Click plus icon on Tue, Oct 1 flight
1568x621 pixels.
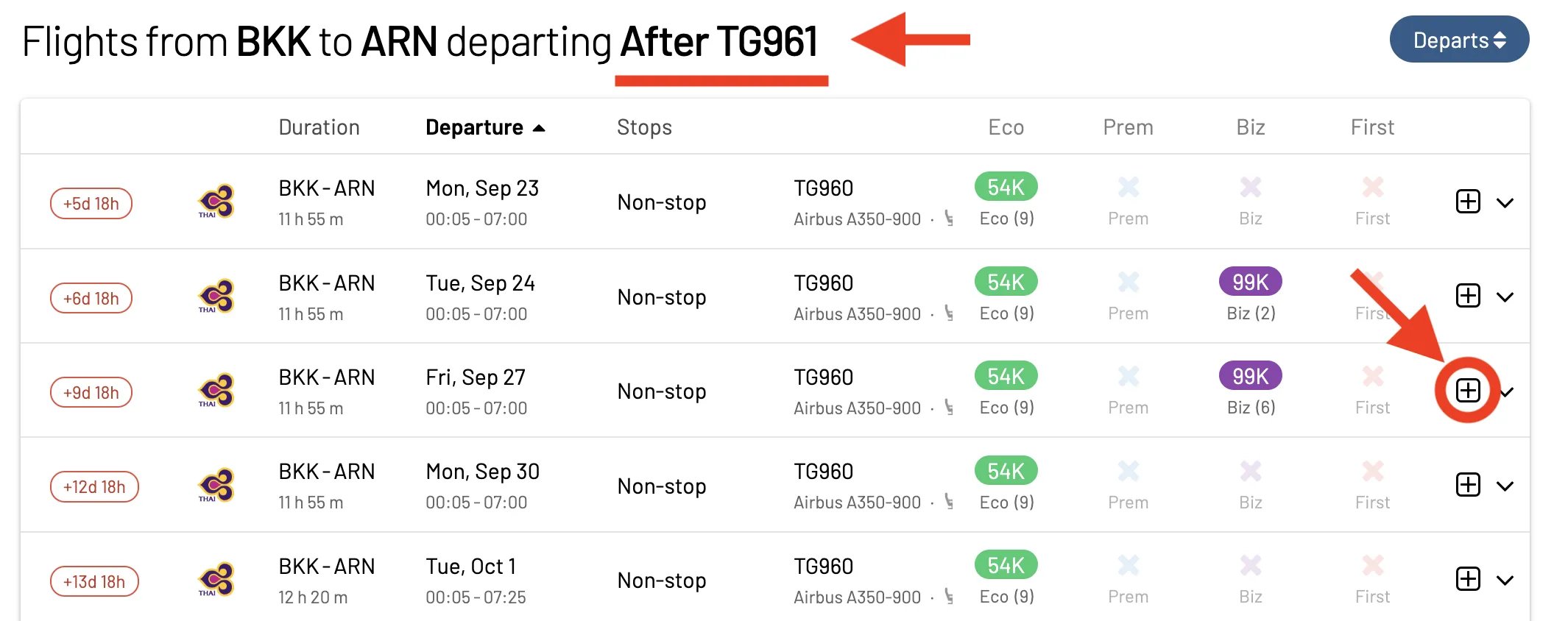coord(1468,579)
